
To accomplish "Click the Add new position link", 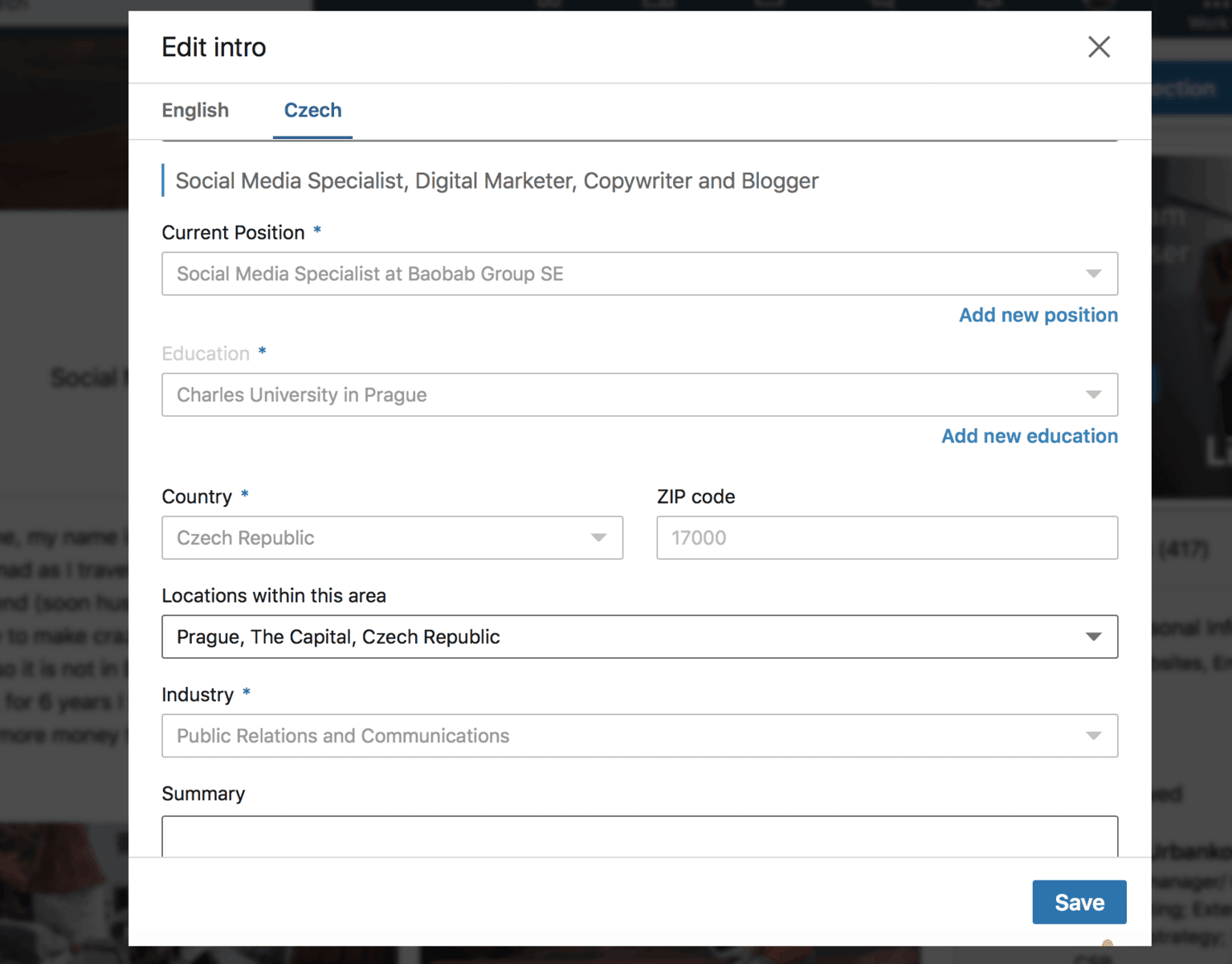I will (1038, 315).
